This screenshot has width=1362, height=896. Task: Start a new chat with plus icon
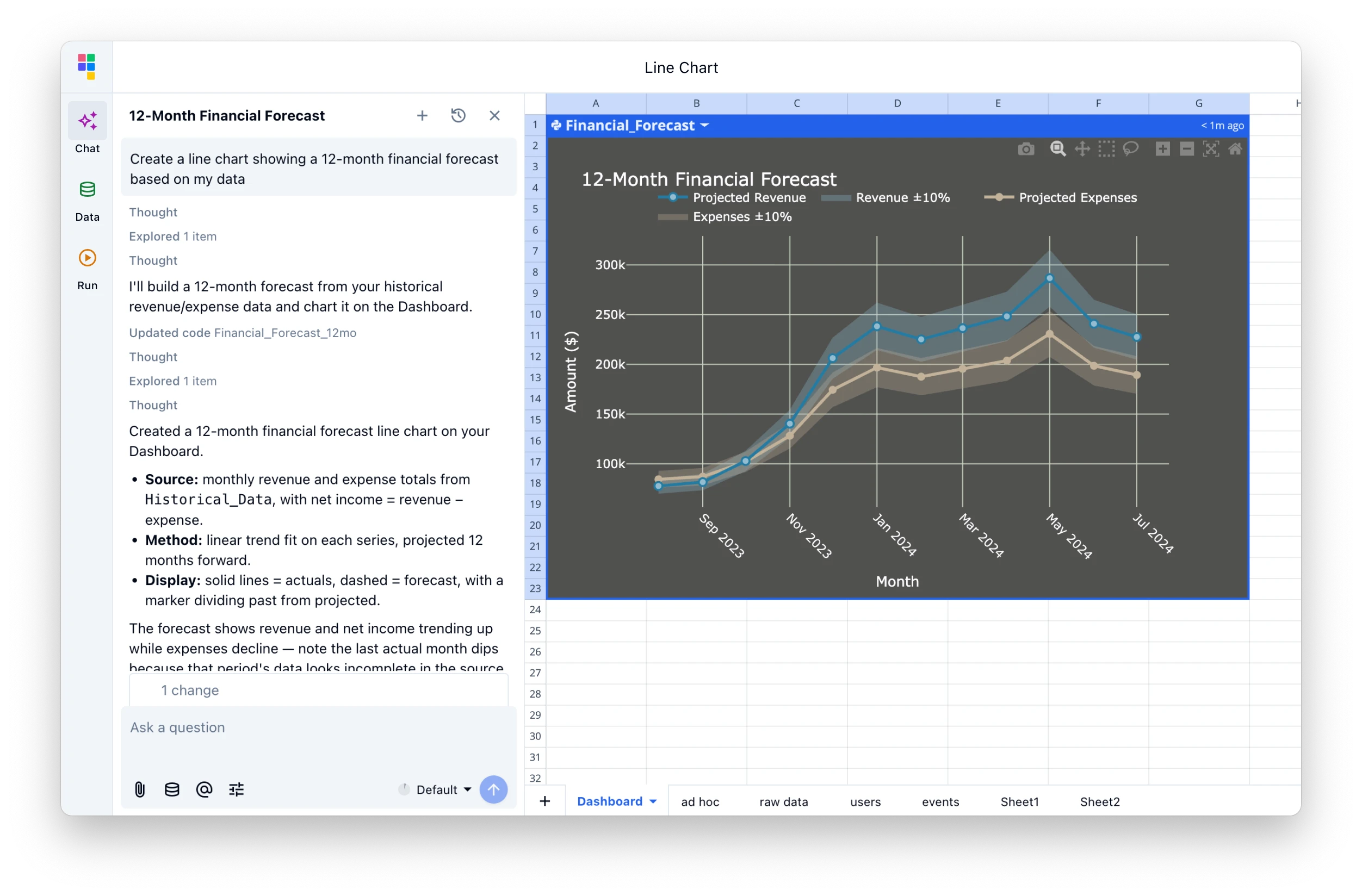pyautogui.click(x=422, y=116)
